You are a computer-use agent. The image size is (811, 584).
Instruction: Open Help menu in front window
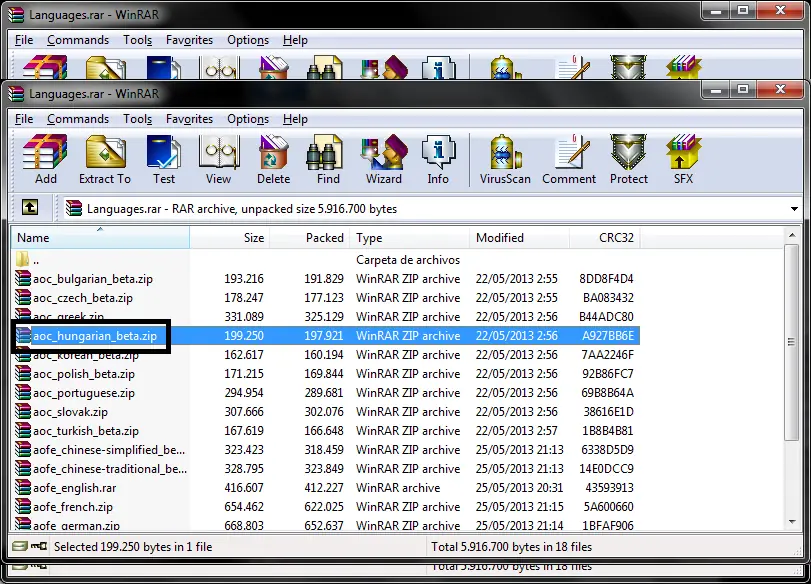coord(295,119)
